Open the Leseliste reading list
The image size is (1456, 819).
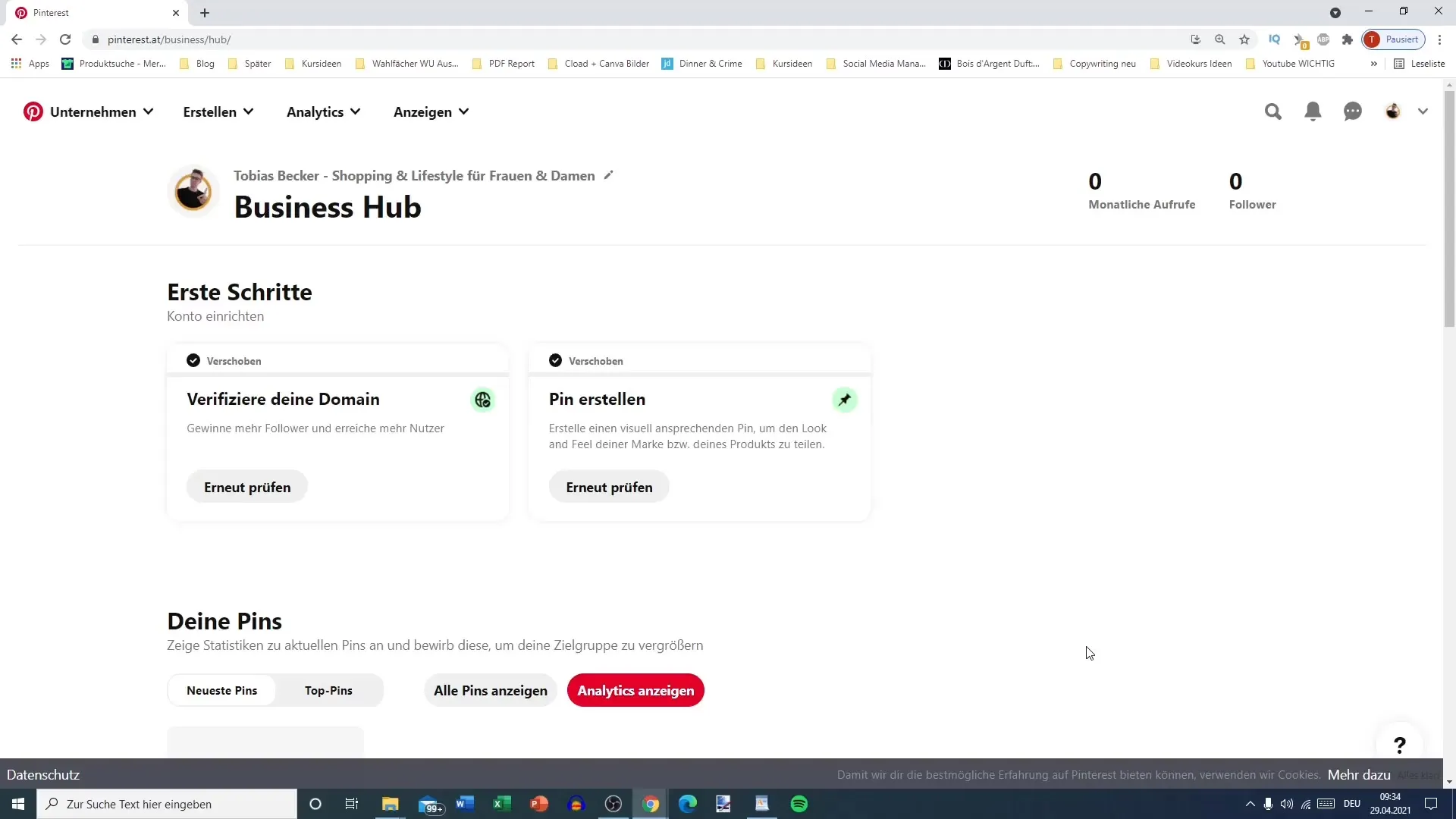(x=1420, y=64)
